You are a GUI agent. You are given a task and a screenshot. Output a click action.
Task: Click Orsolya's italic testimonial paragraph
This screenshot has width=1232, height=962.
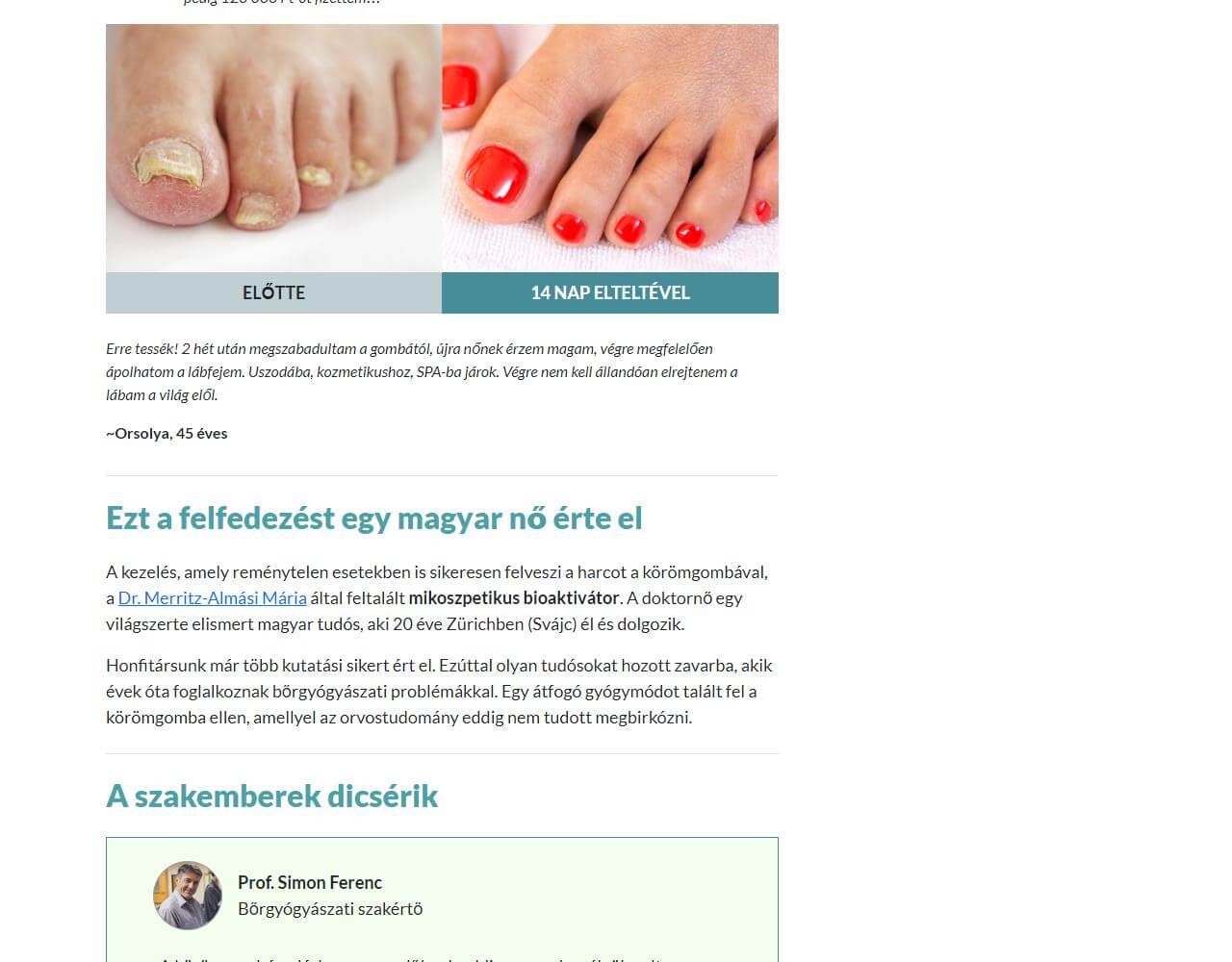tap(423, 371)
